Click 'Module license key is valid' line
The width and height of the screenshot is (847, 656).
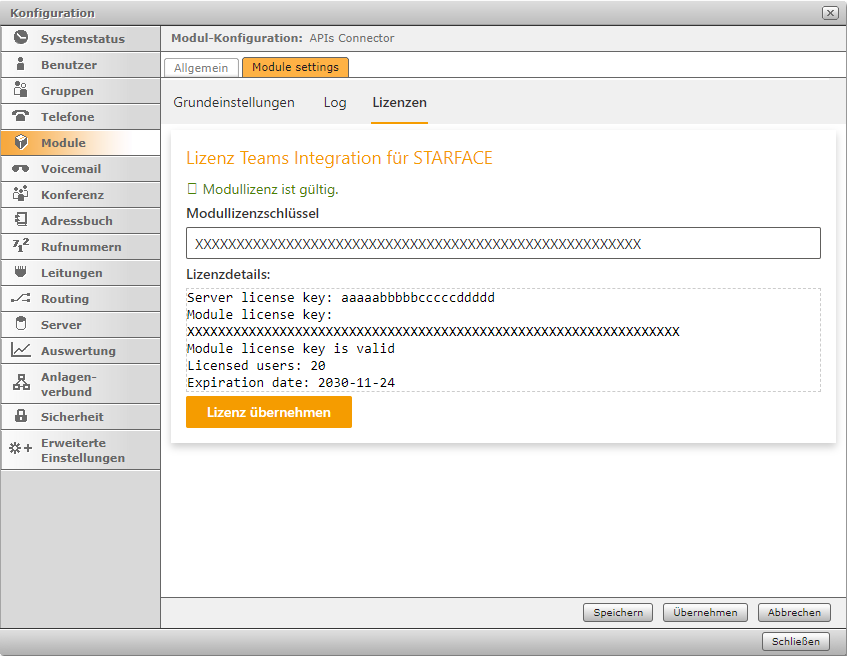[x=291, y=349]
